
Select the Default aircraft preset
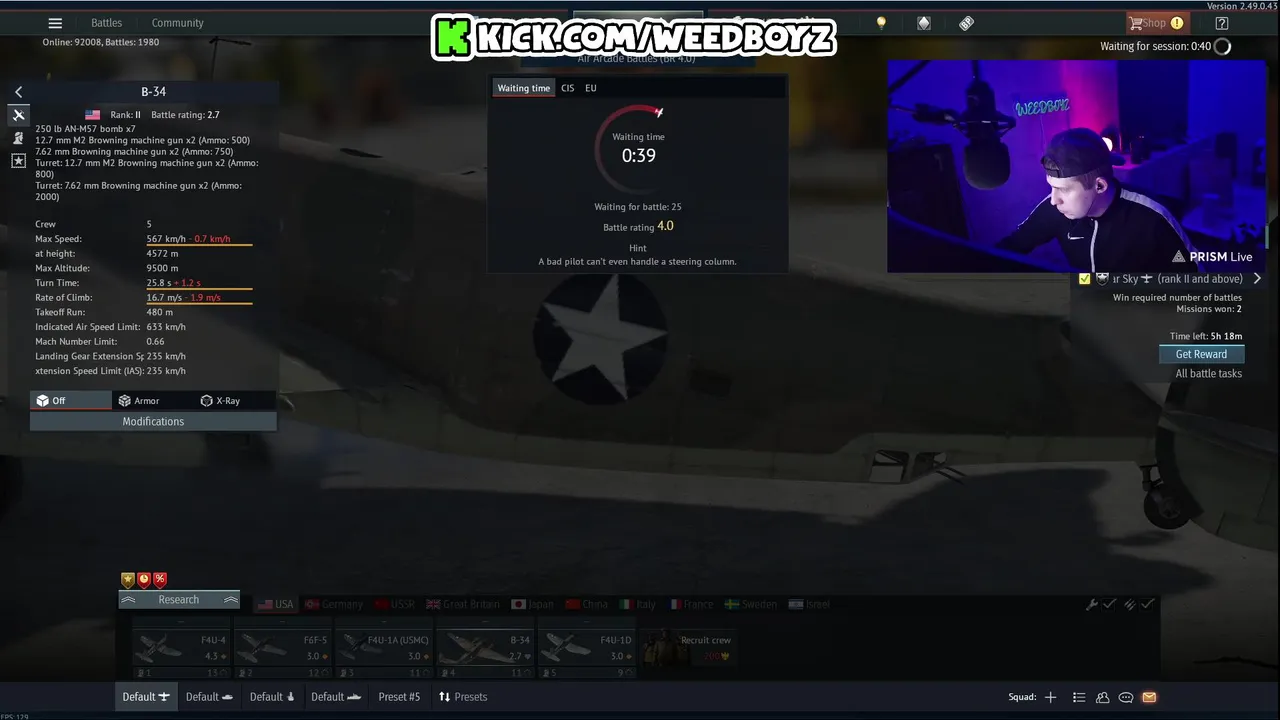[x=146, y=697]
